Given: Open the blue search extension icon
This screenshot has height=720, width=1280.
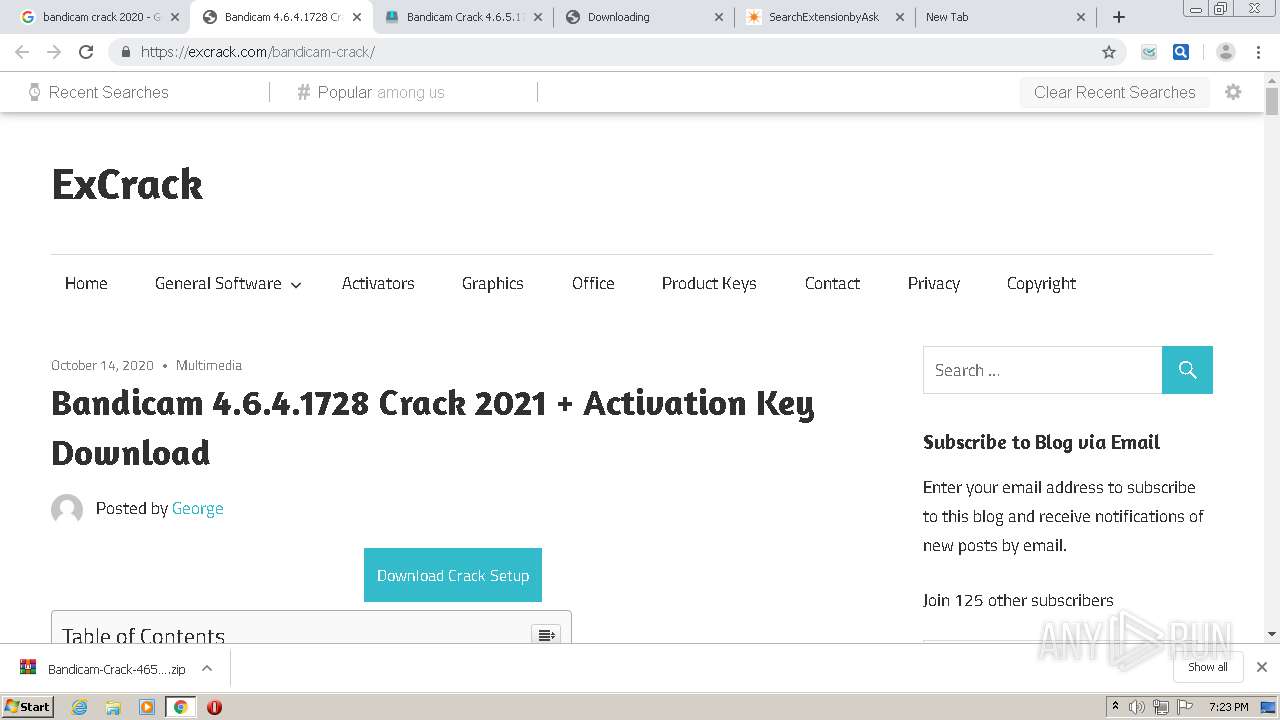Looking at the screenshot, I should 1181,52.
